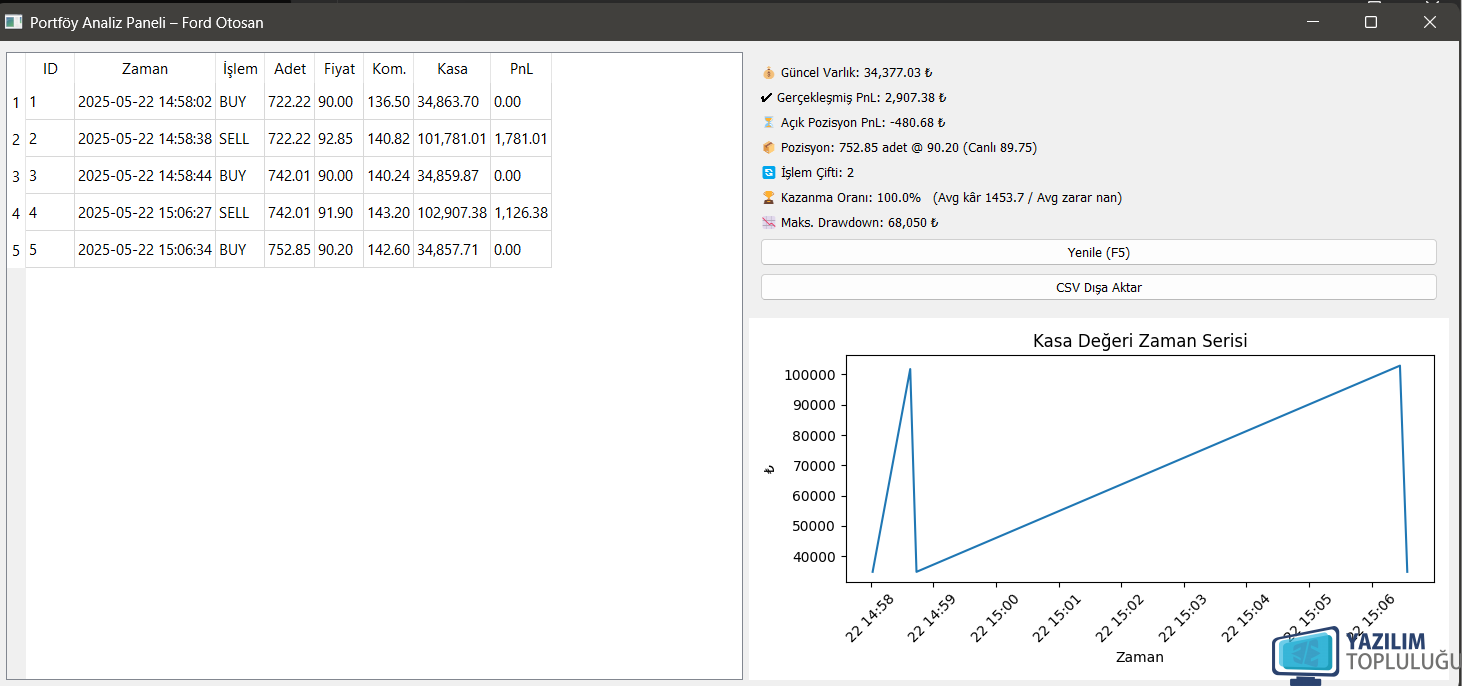Click the ID column header
The height and width of the screenshot is (686, 1462).
click(x=50, y=69)
